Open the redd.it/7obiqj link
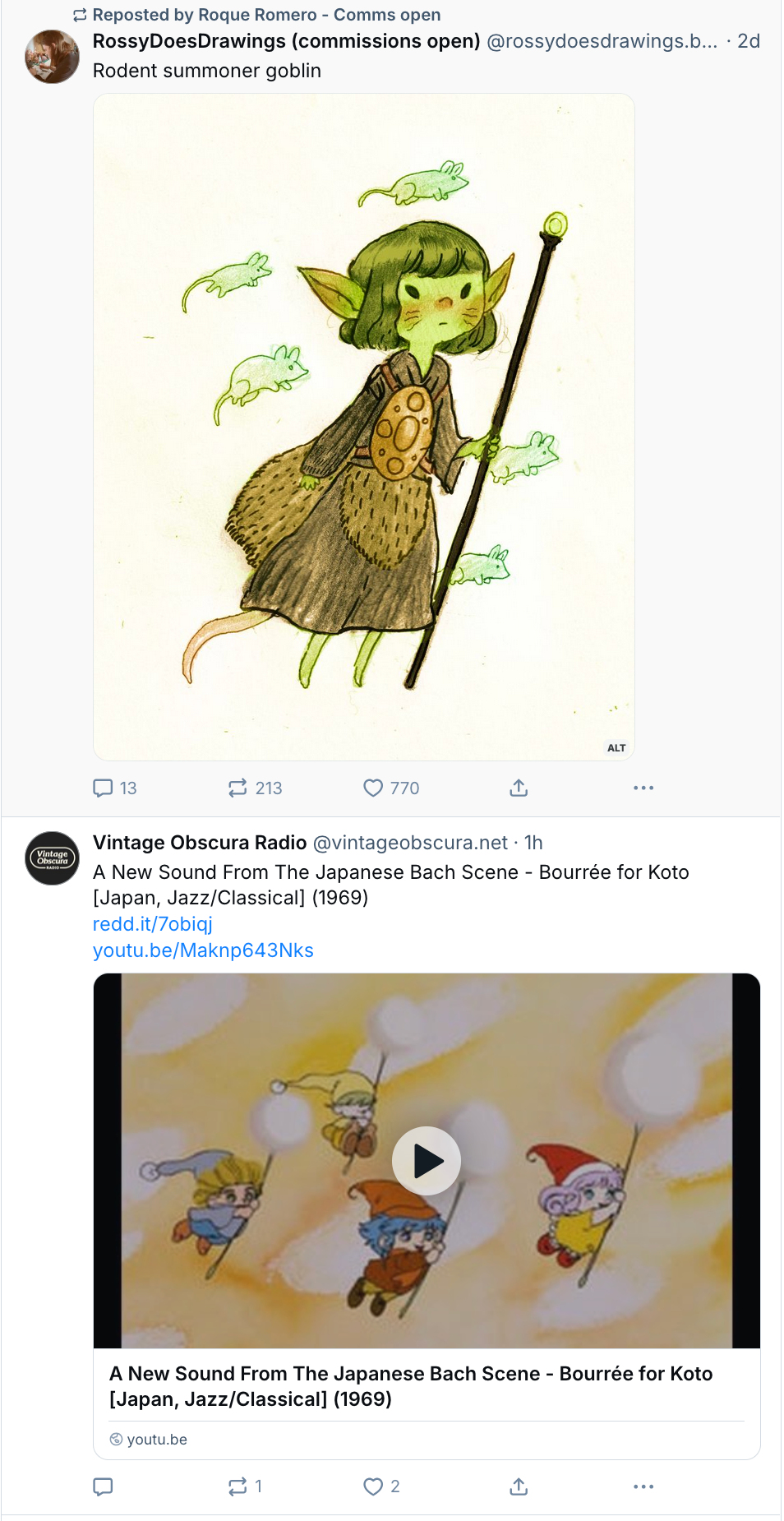The width and height of the screenshot is (784, 1521). (153, 924)
